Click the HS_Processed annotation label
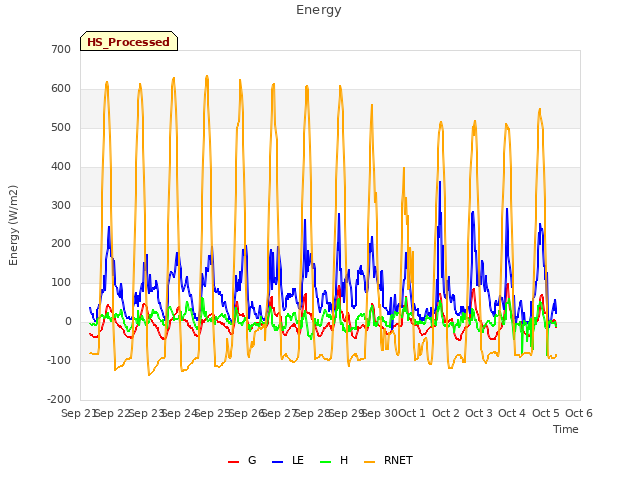640x480 pixels. pos(129,42)
